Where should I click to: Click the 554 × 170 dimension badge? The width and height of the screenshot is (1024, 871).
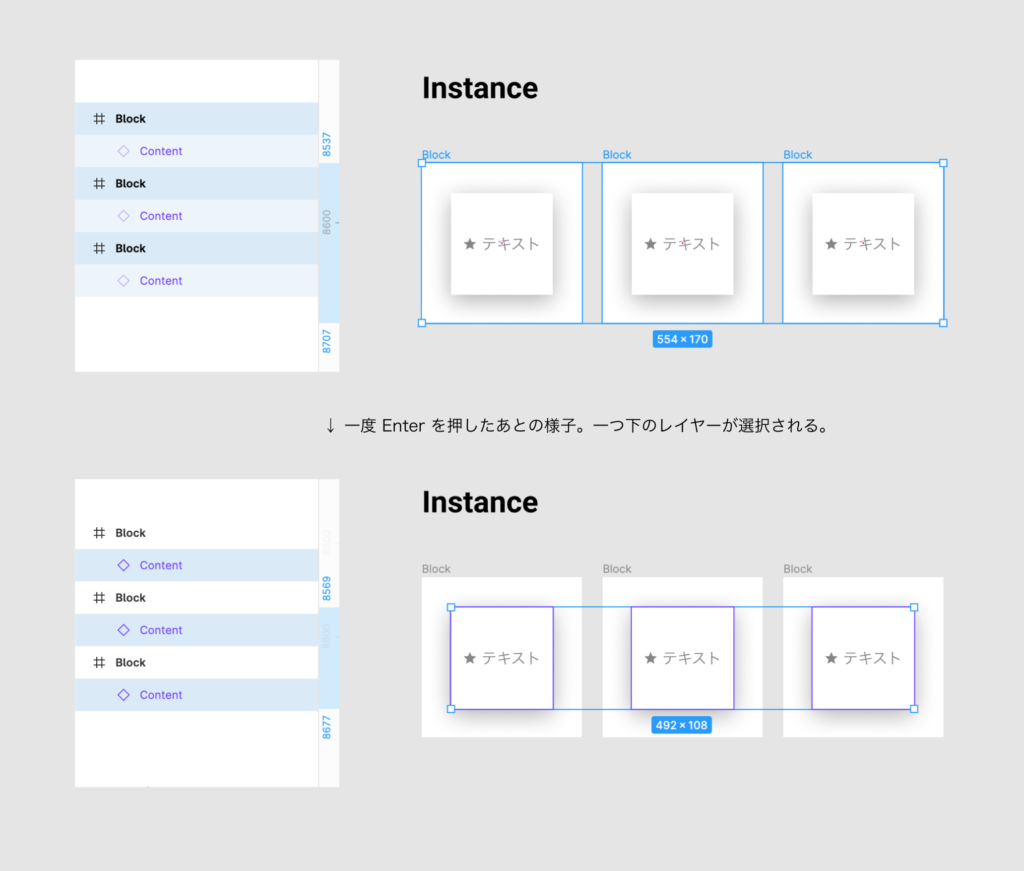[x=682, y=339]
